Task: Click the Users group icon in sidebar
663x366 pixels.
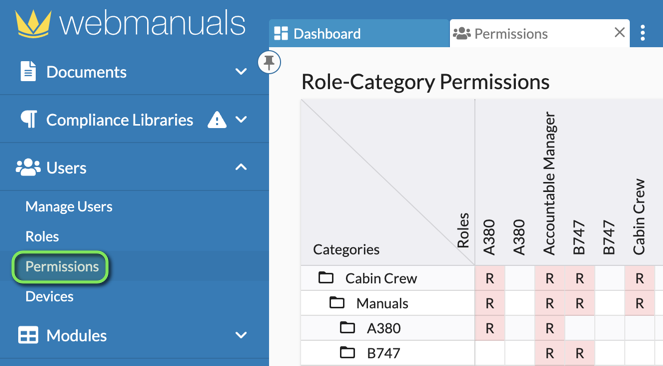Action: point(28,167)
